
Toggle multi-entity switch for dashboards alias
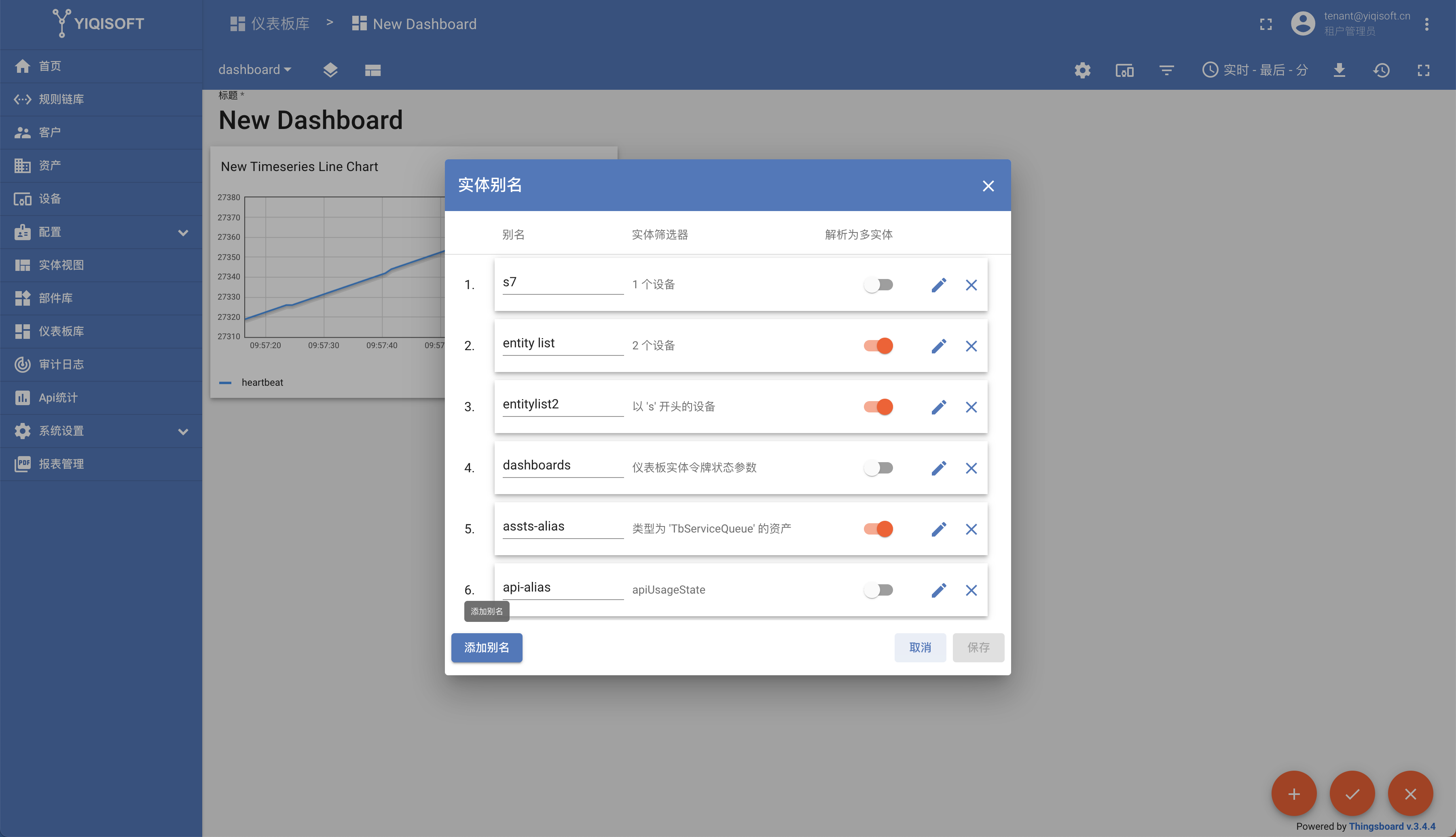tap(878, 468)
